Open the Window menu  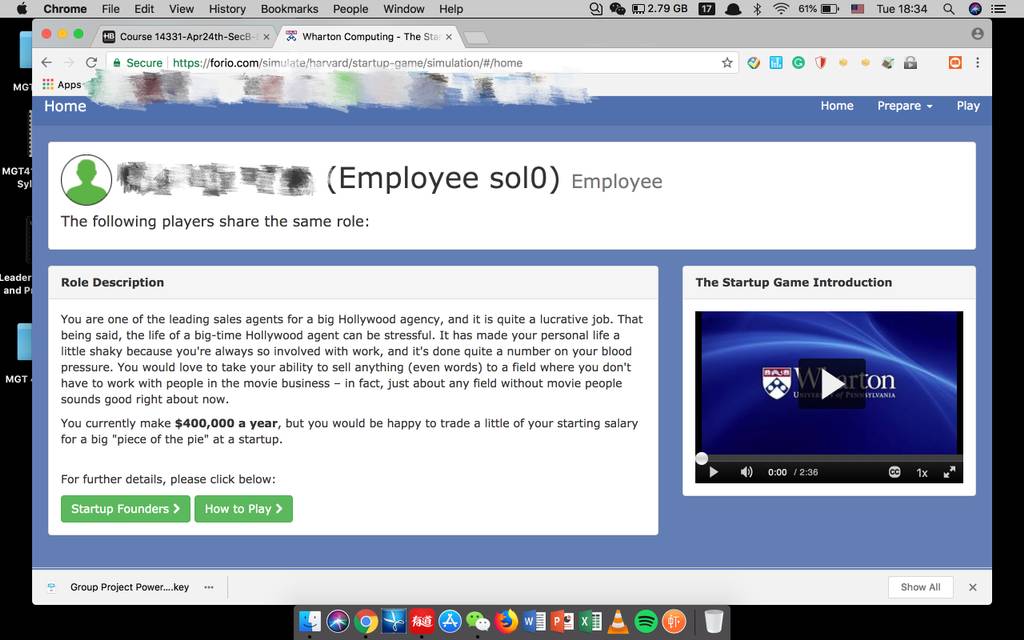click(x=404, y=8)
